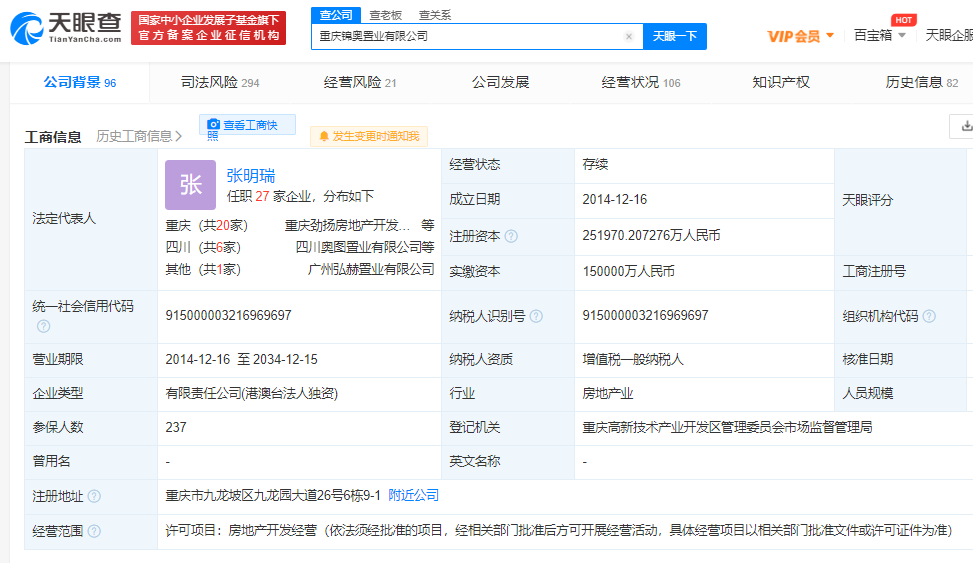Click the 增值税一般纳税人 value
Image resolution: width=973 pixels, height=563 pixels.
pyautogui.click(x=633, y=359)
